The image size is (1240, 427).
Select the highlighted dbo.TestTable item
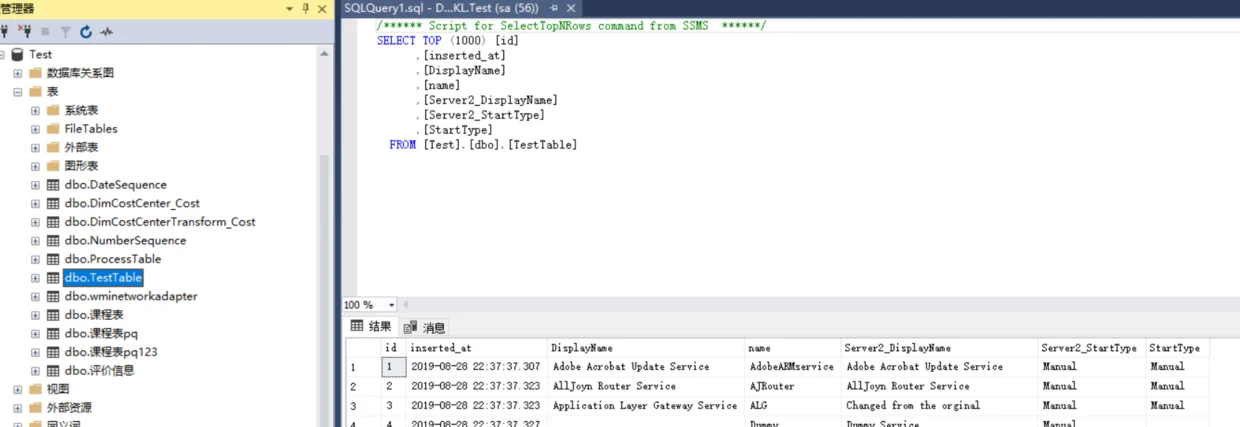[104, 278]
